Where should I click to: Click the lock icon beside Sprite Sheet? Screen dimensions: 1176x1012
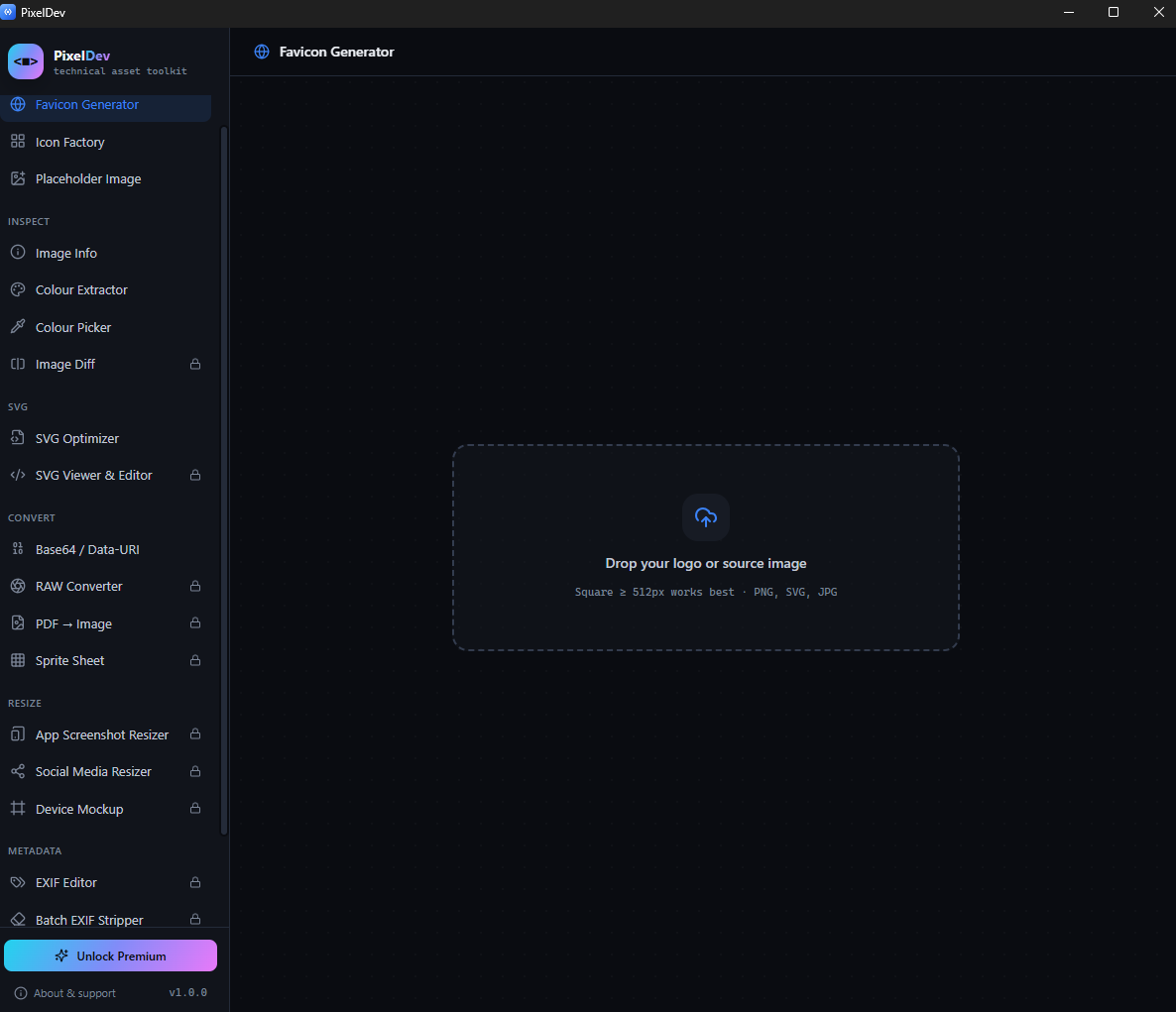click(x=195, y=660)
